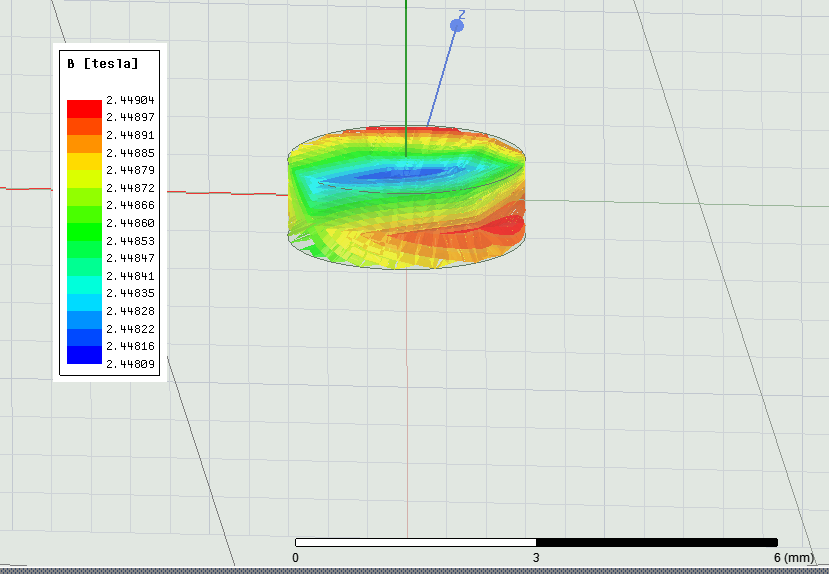Select the 'B [tesla]' legend title

103,64
